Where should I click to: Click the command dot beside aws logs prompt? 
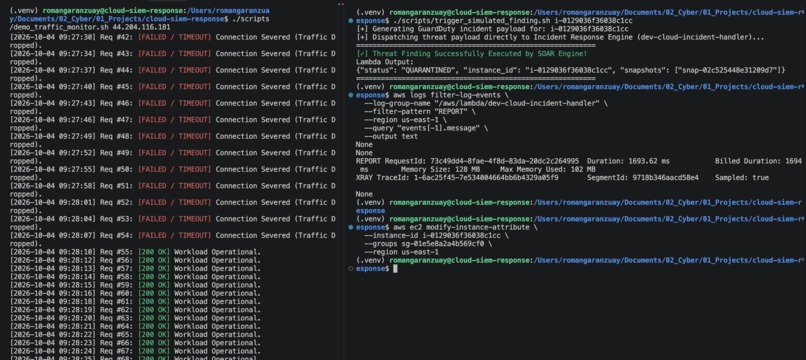click(x=351, y=95)
